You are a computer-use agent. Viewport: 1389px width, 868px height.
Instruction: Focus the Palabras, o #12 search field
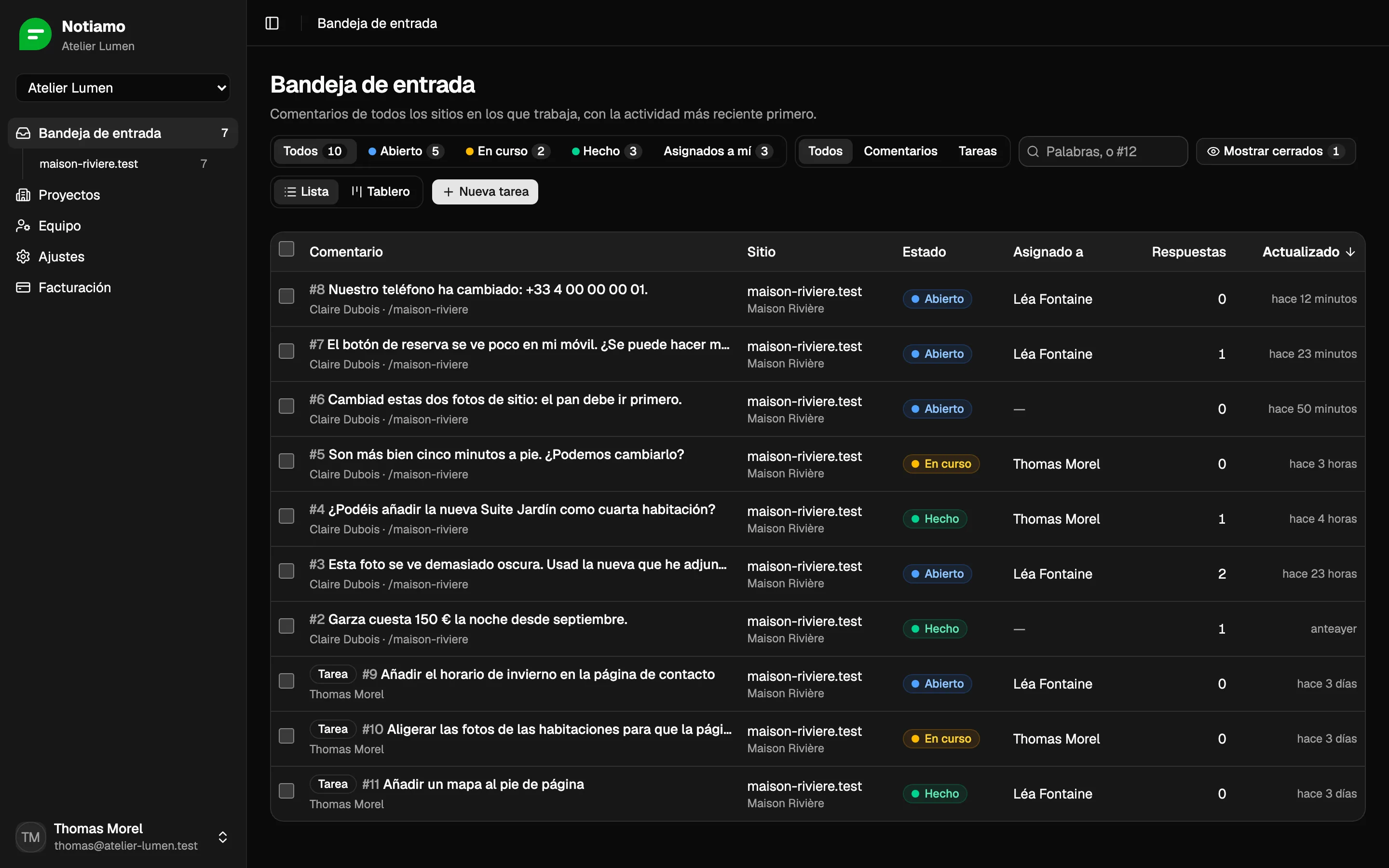click(x=1103, y=151)
